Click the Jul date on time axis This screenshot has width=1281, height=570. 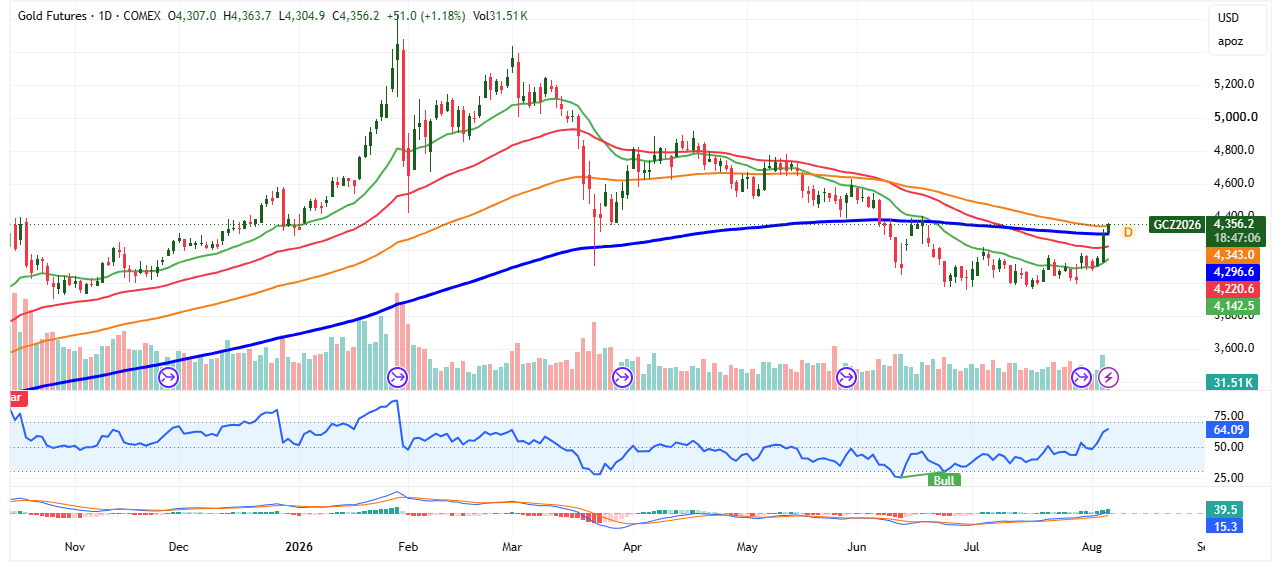click(971, 547)
